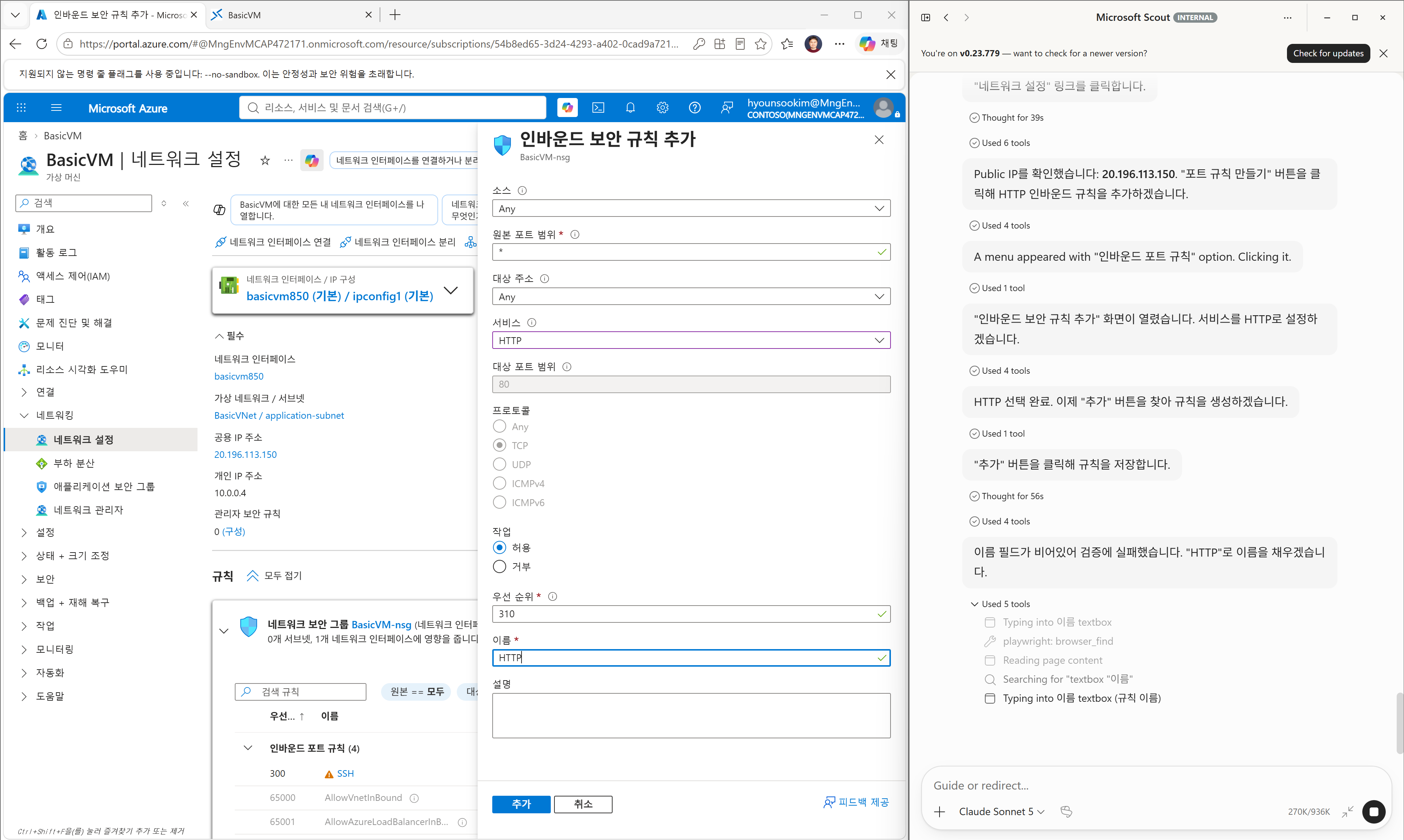Screen dimensions: 1404x840
Task: Select the UDP protocol radio button
Action: [x=499, y=464]
